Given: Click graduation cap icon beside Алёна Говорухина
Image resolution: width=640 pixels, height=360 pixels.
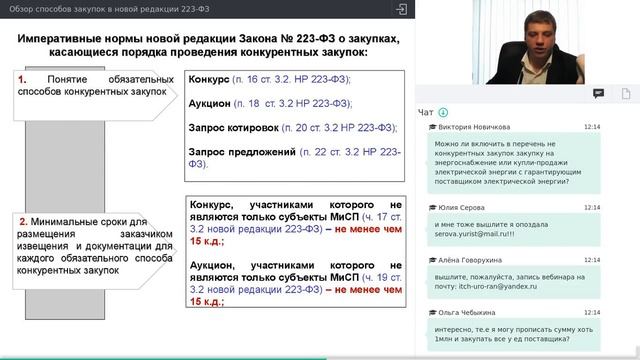Looking at the screenshot, I should coord(432,260).
